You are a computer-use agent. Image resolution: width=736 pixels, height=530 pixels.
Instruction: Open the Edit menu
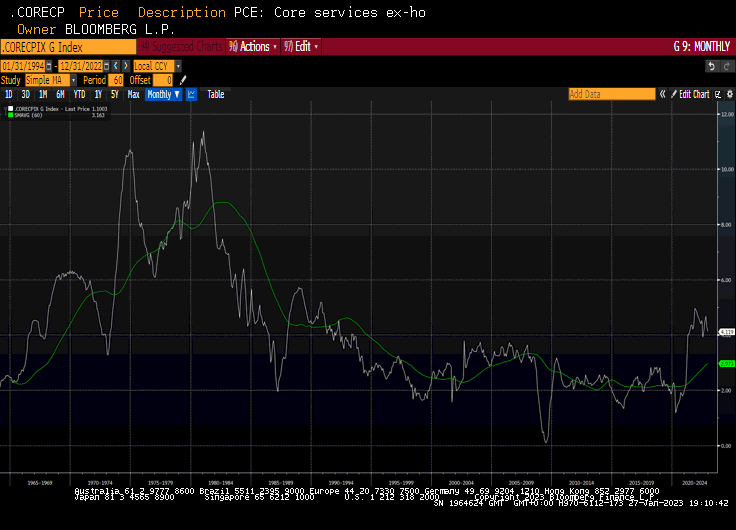pos(303,47)
